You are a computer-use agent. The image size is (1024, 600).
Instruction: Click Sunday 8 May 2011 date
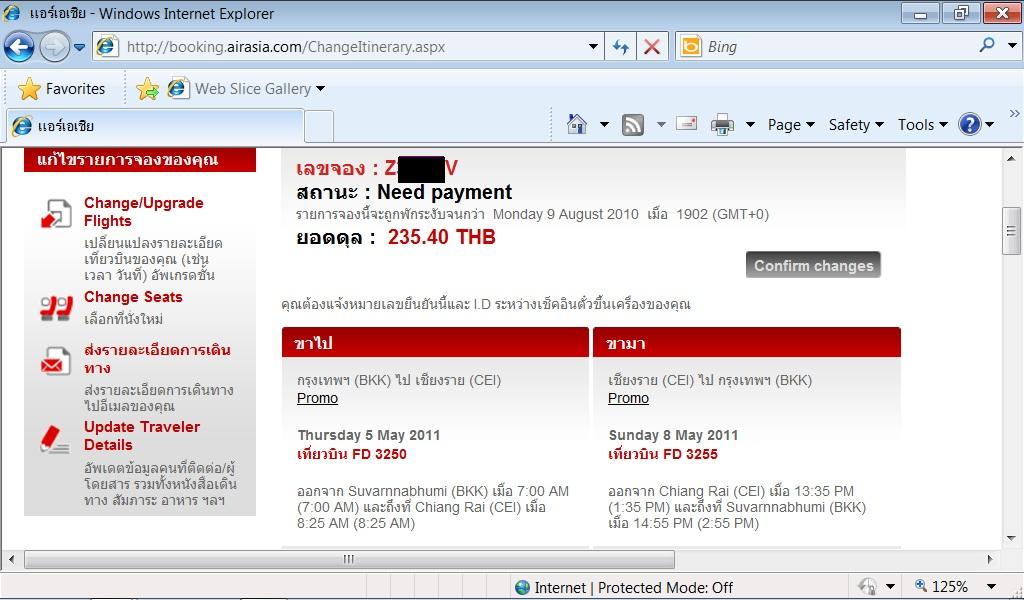coord(673,435)
